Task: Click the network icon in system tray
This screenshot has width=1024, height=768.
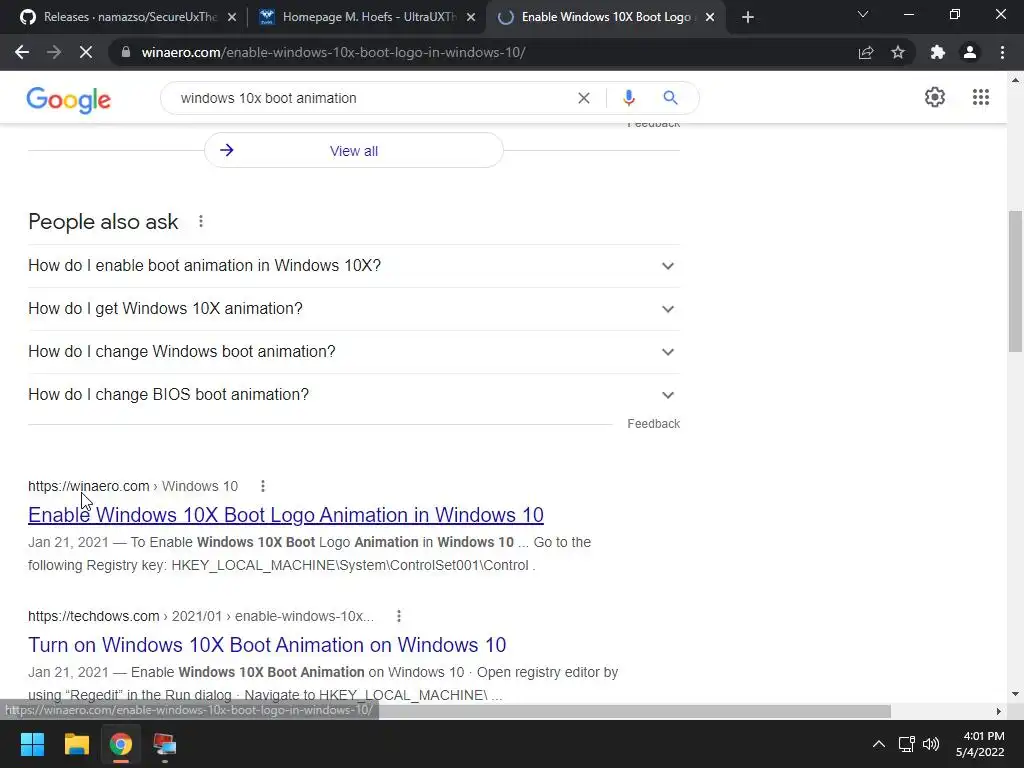Action: point(906,744)
